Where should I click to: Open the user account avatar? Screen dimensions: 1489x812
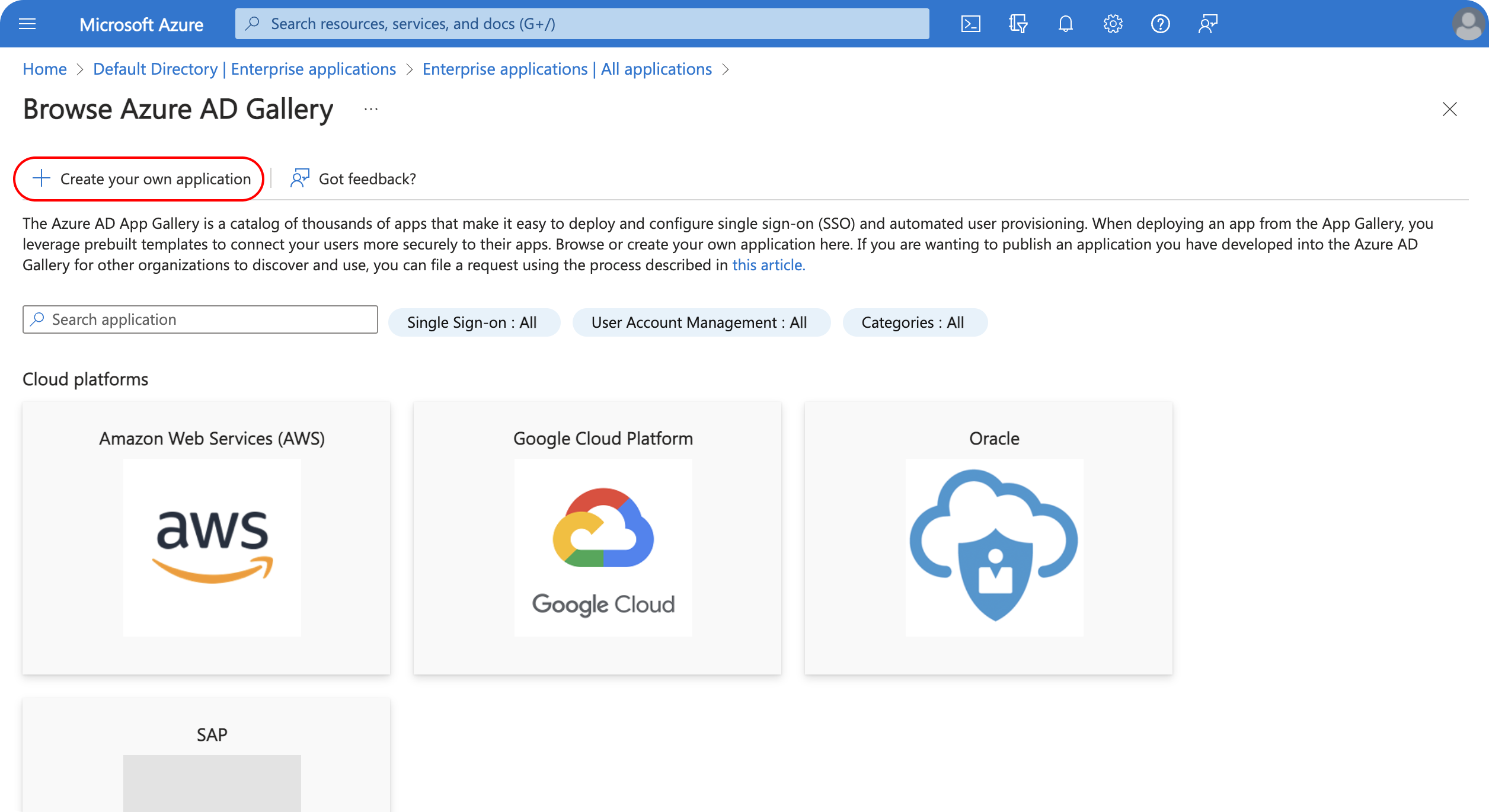1468,24
